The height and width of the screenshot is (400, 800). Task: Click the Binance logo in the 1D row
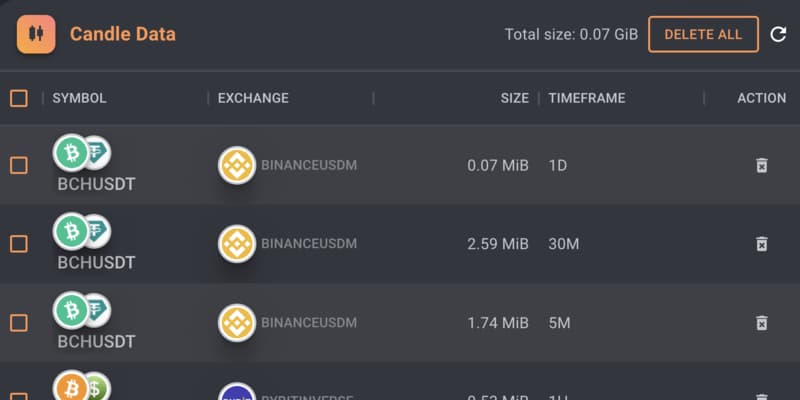point(237,165)
